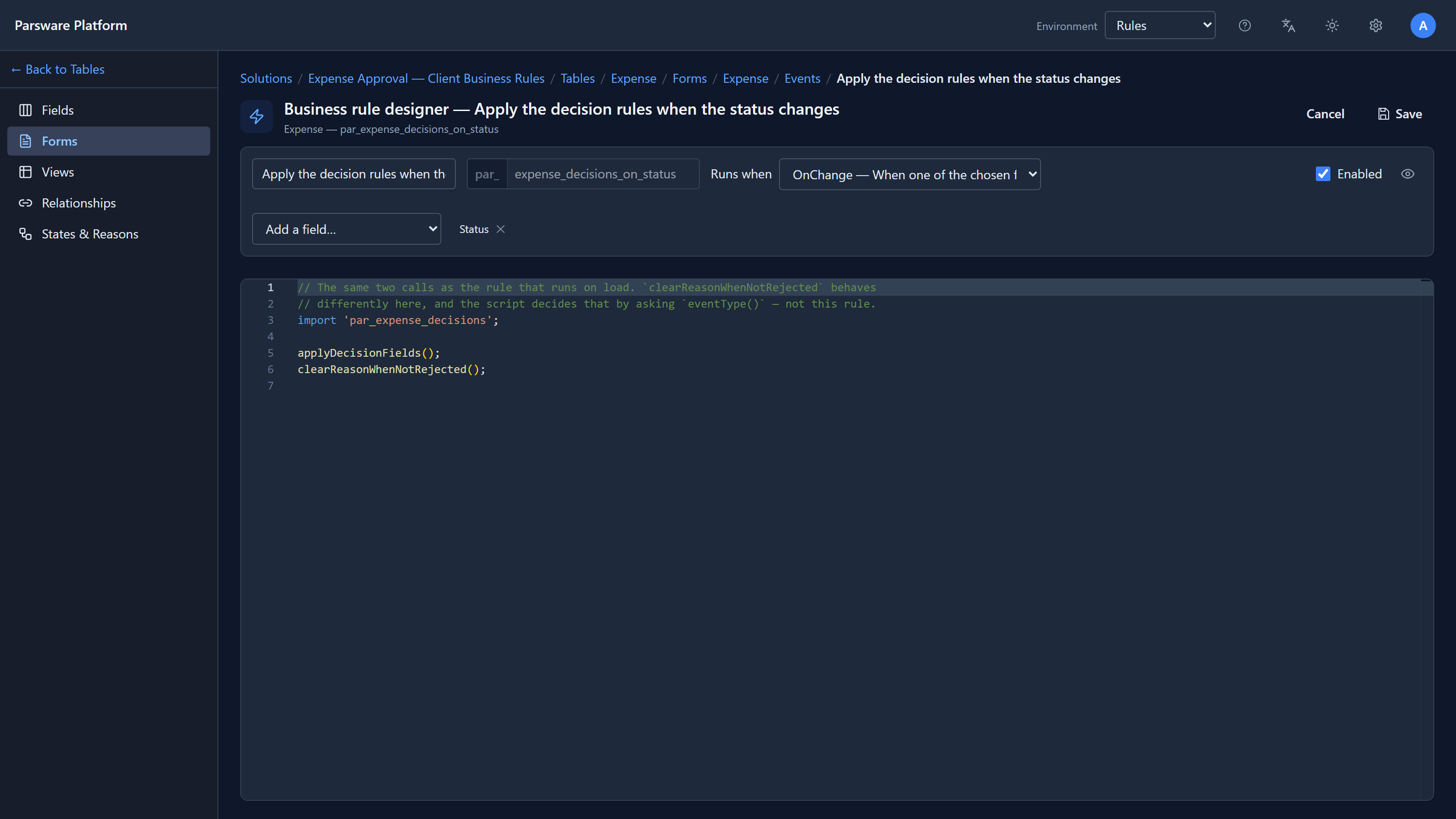
Task: Open Views in the sidebar
Action: (109, 172)
